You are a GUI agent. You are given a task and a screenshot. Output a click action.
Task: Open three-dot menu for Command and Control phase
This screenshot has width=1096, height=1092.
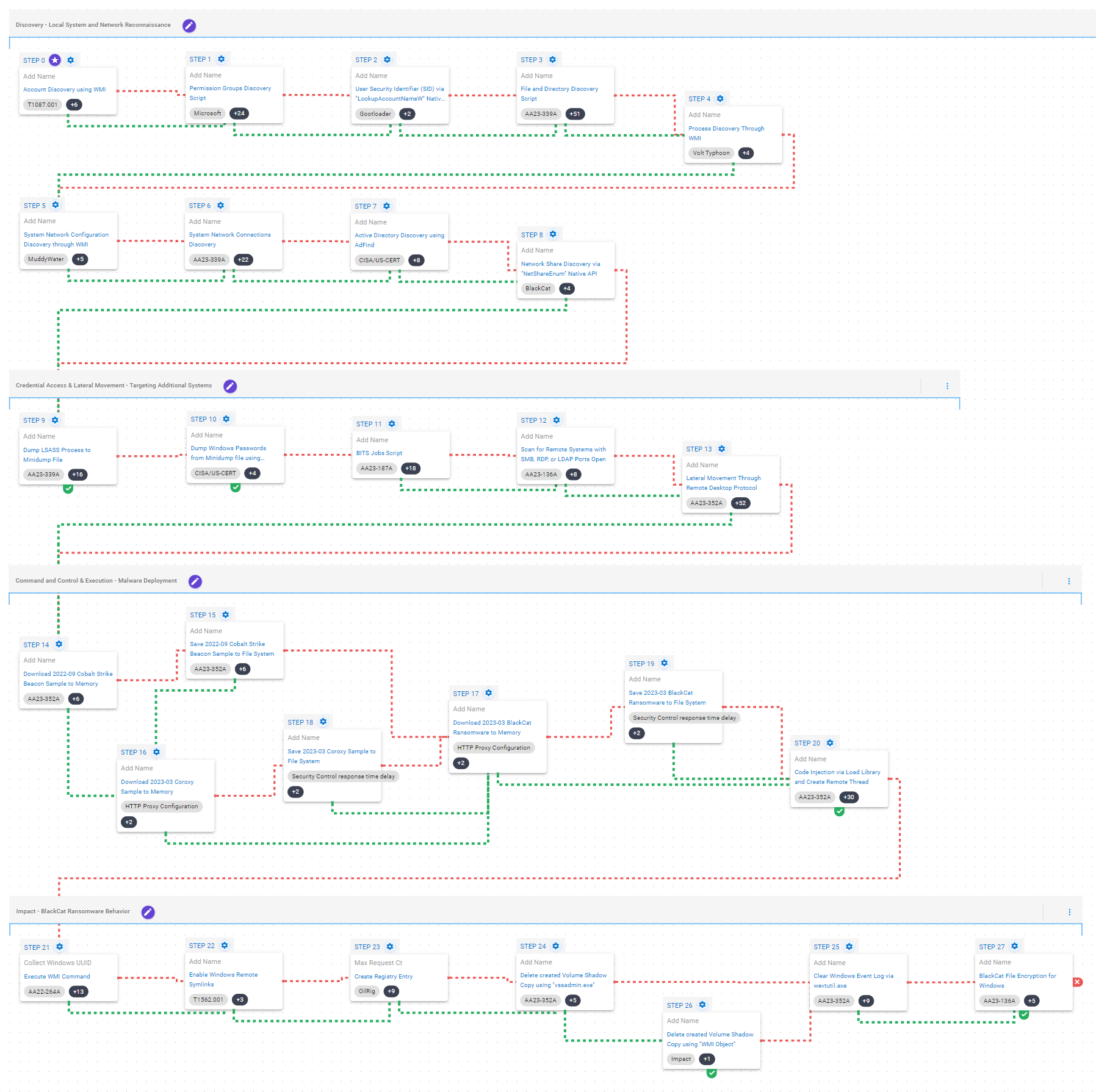click(x=1069, y=581)
